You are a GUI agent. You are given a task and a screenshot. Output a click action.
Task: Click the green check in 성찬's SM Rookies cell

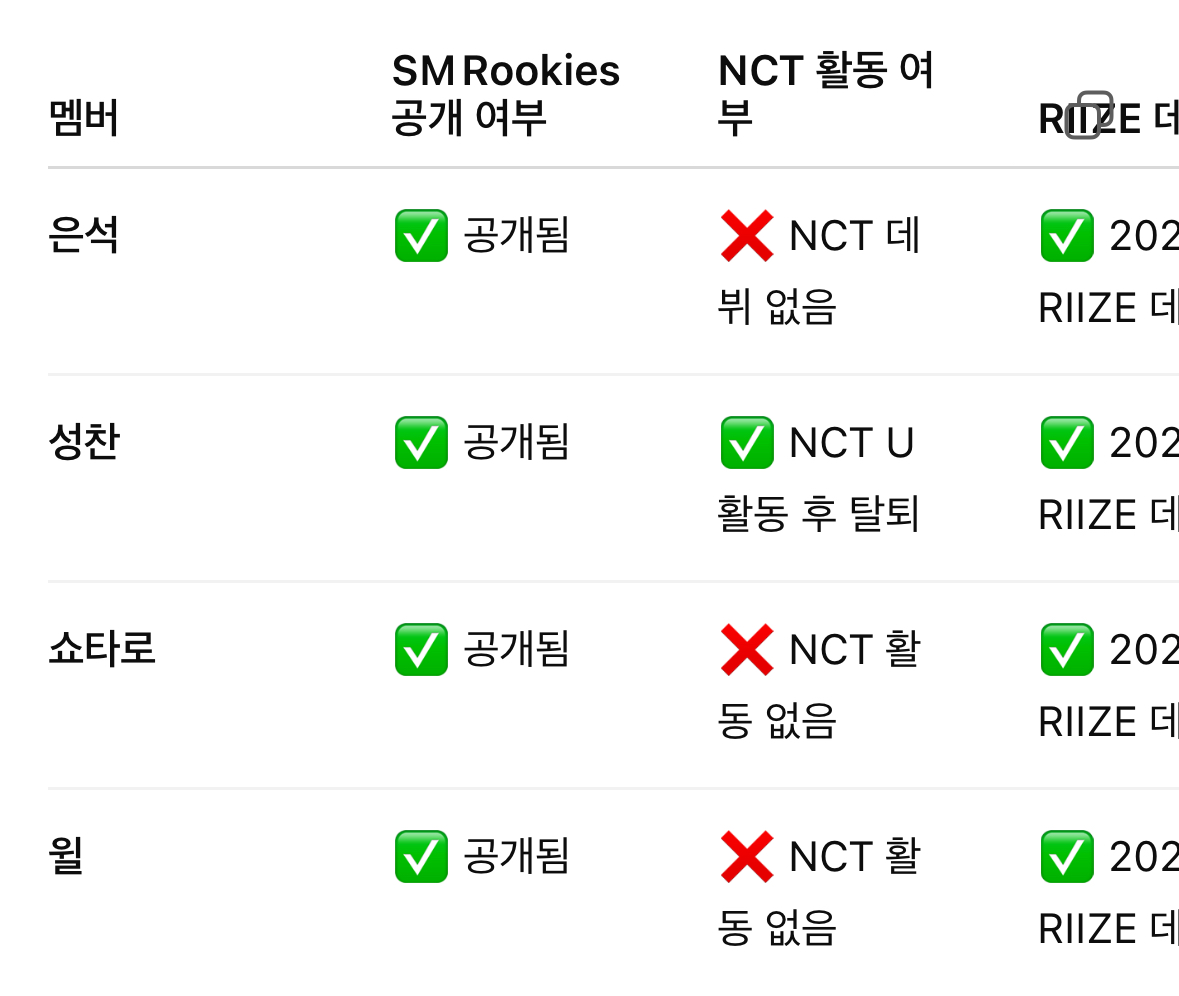[x=421, y=443]
